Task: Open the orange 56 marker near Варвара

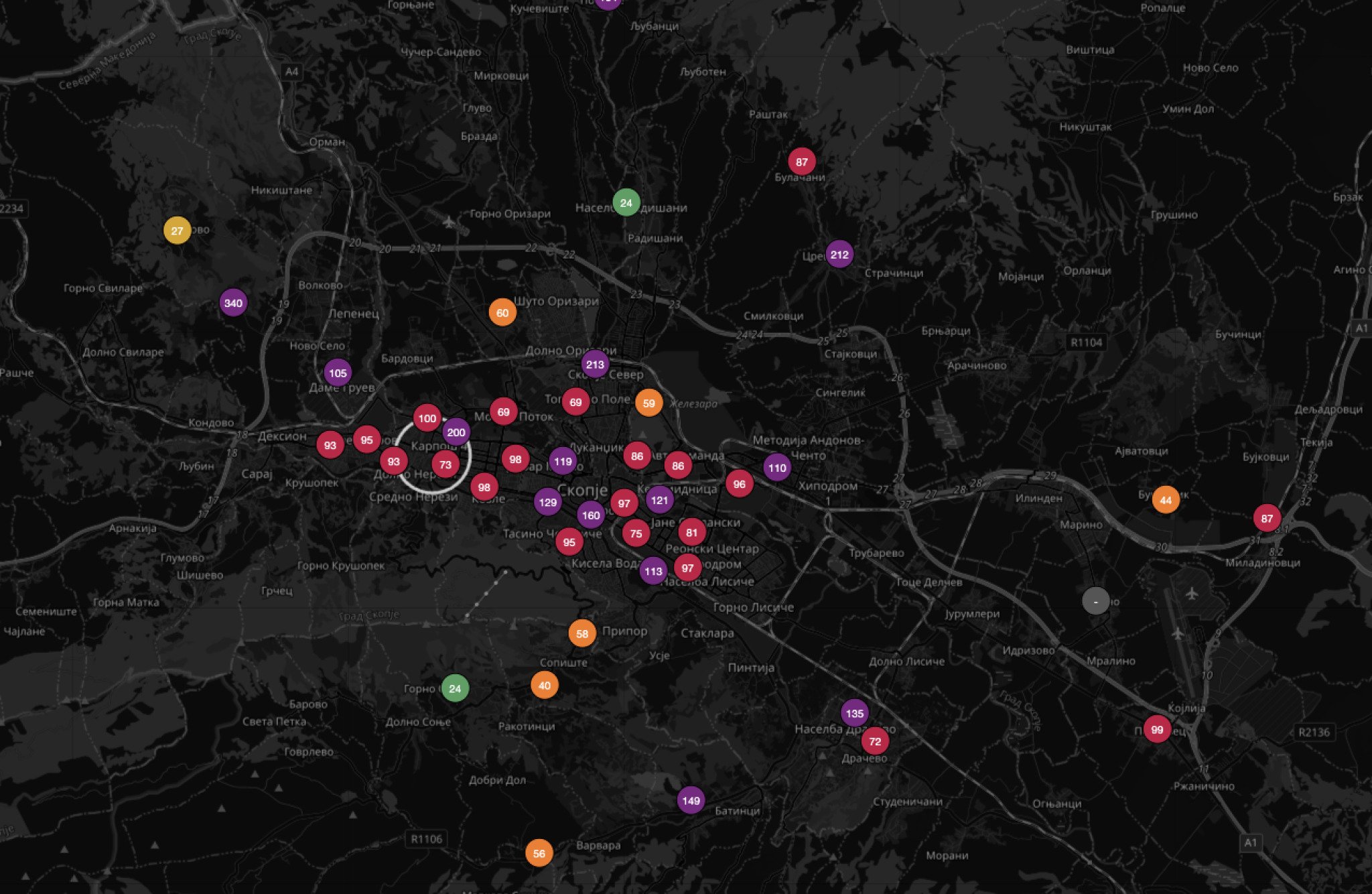Action: click(539, 853)
